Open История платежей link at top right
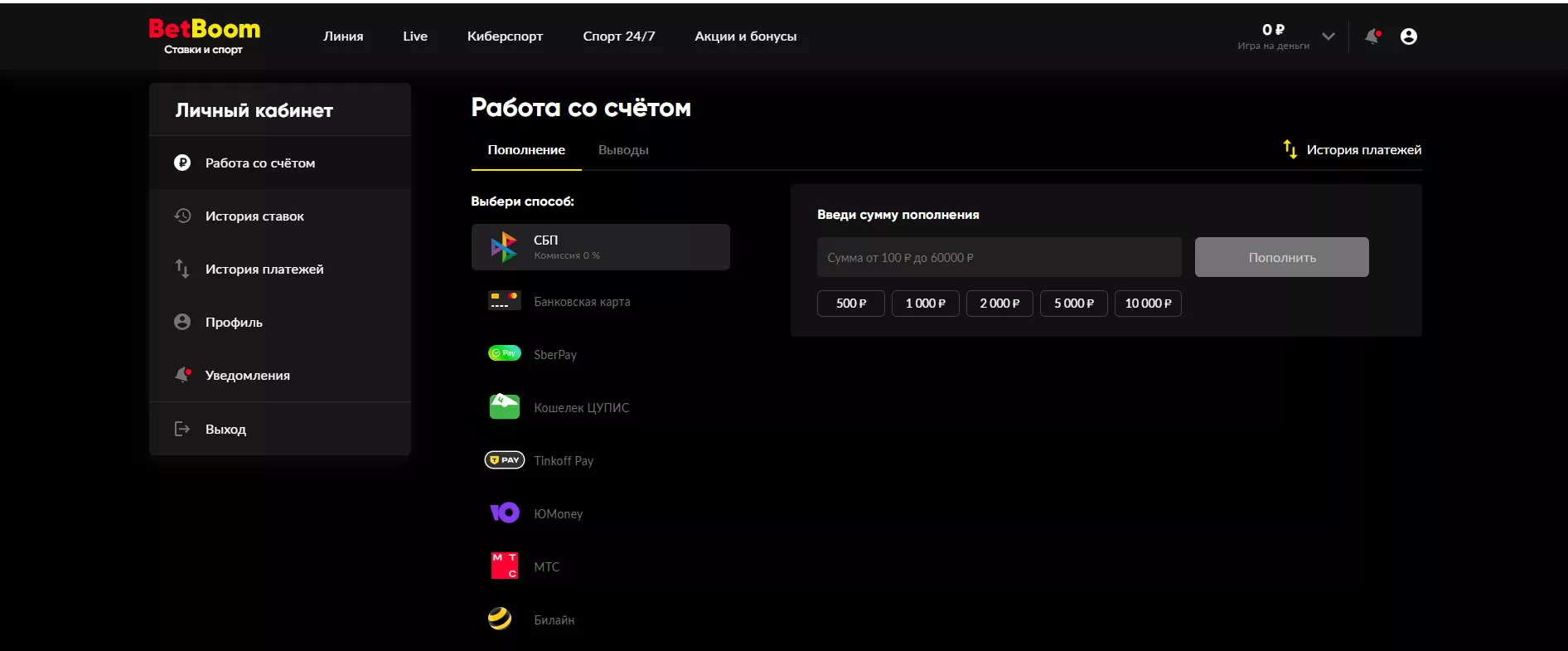Image resolution: width=1568 pixels, height=651 pixels. point(1352,149)
